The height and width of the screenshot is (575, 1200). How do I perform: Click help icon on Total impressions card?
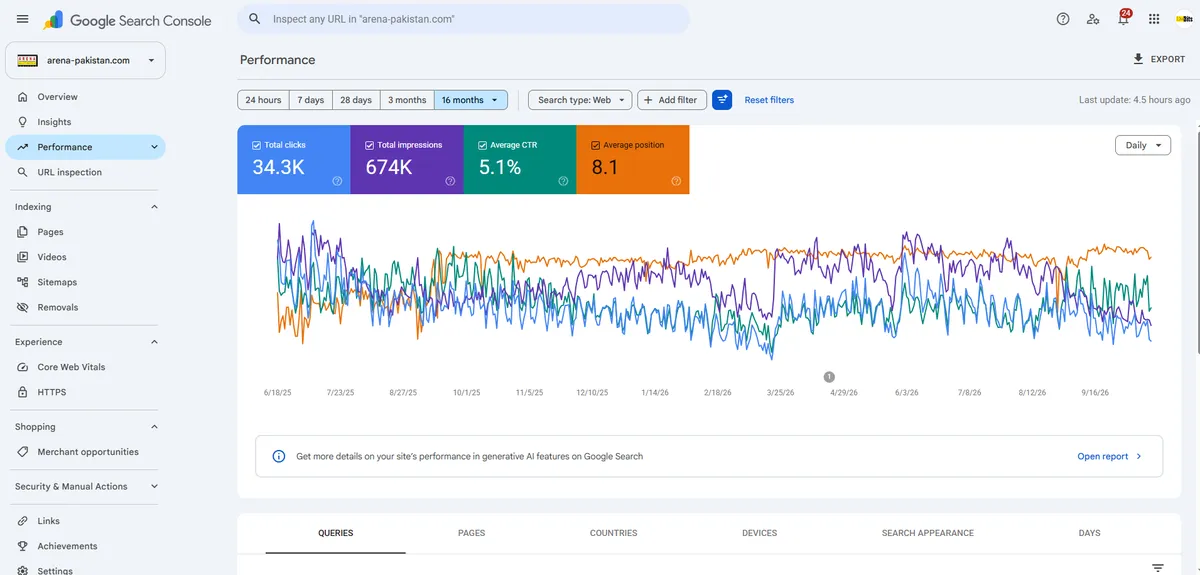450,181
